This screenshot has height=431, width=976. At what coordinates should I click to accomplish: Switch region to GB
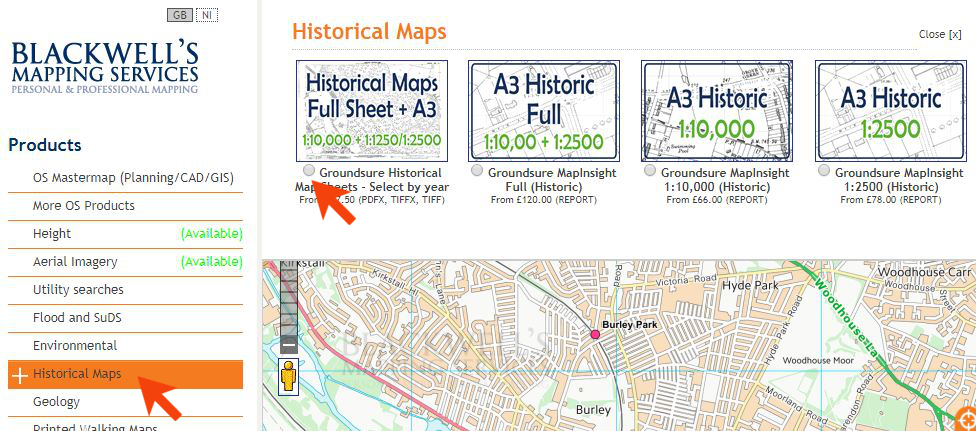click(x=180, y=16)
